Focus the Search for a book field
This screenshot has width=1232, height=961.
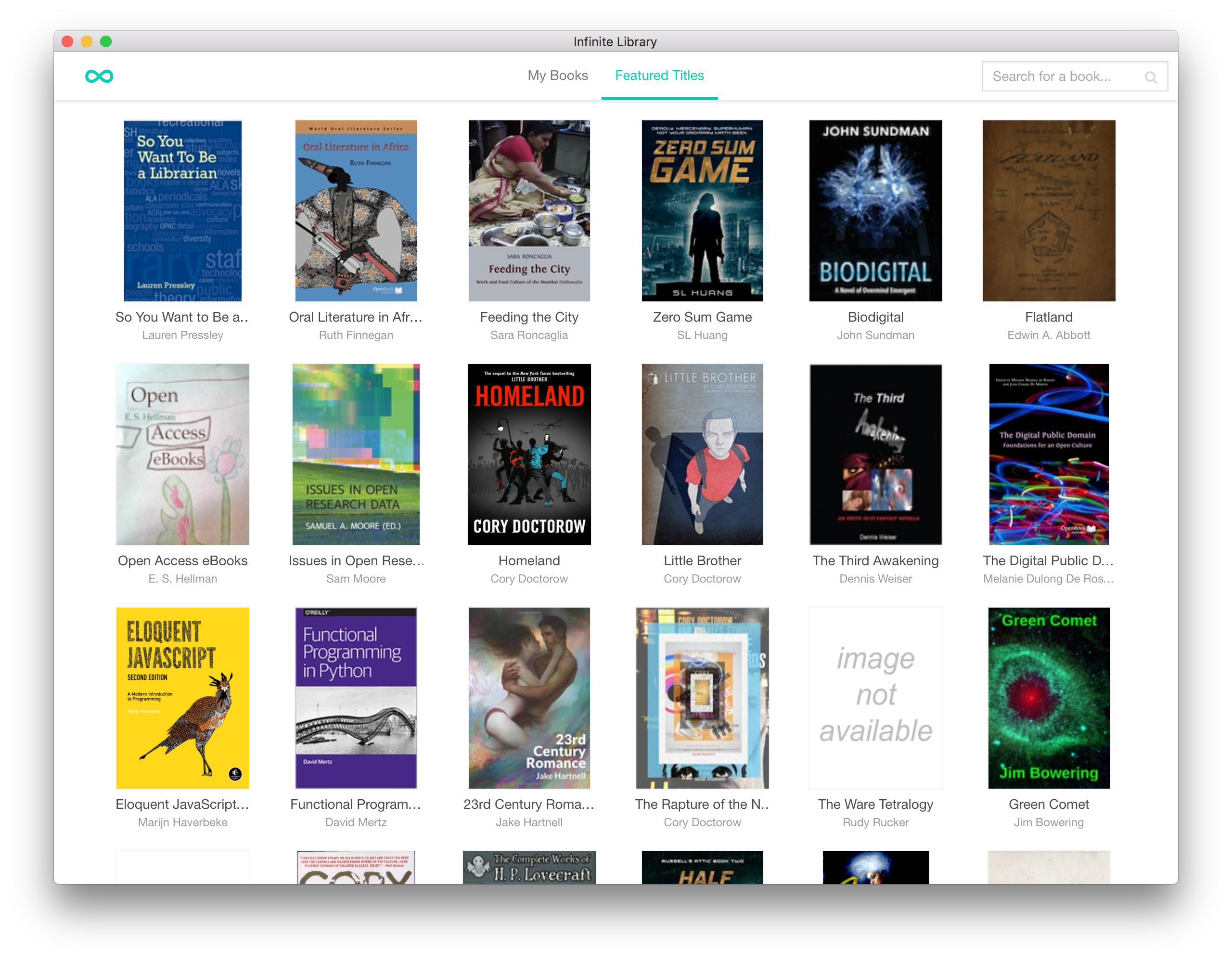pyautogui.click(x=1061, y=76)
